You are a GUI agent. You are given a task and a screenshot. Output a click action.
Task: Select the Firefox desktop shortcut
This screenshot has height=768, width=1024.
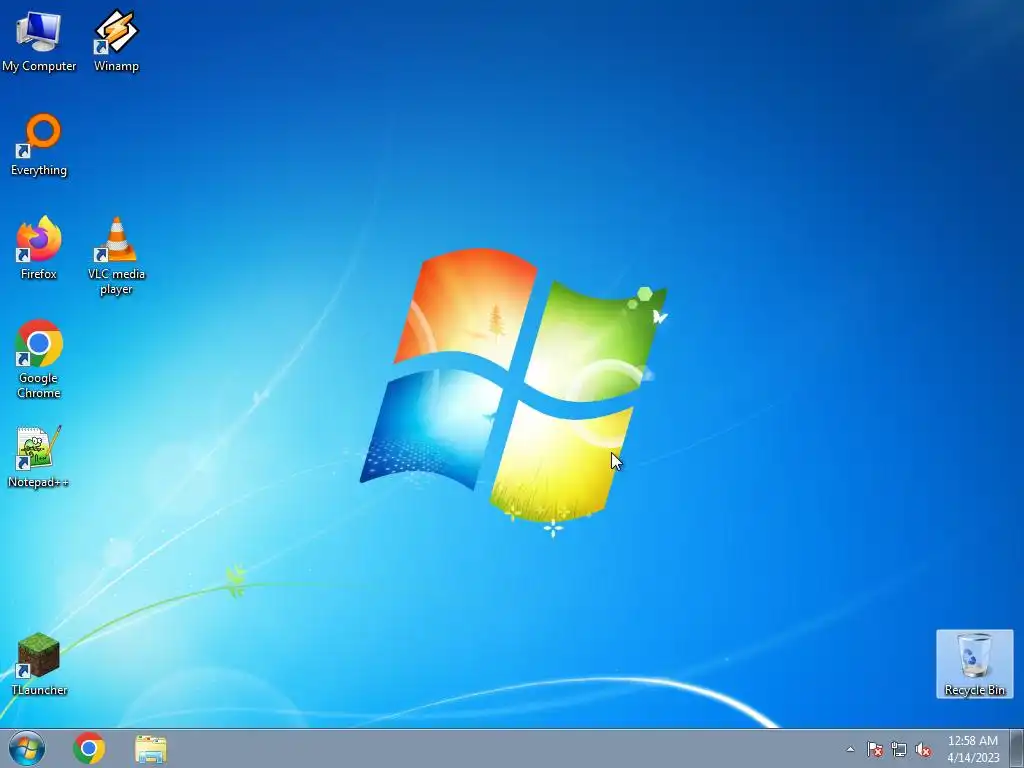[39, 248]
